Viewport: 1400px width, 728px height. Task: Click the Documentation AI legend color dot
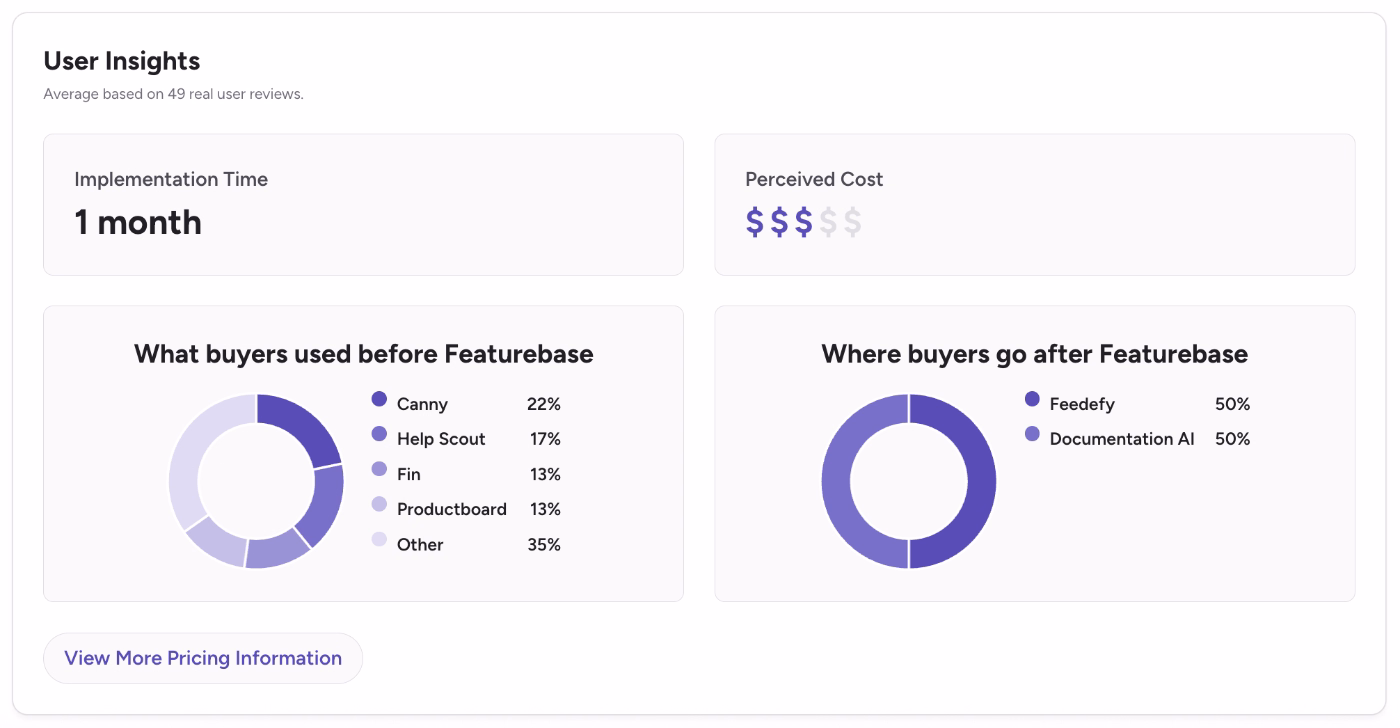pos(1032,434)
